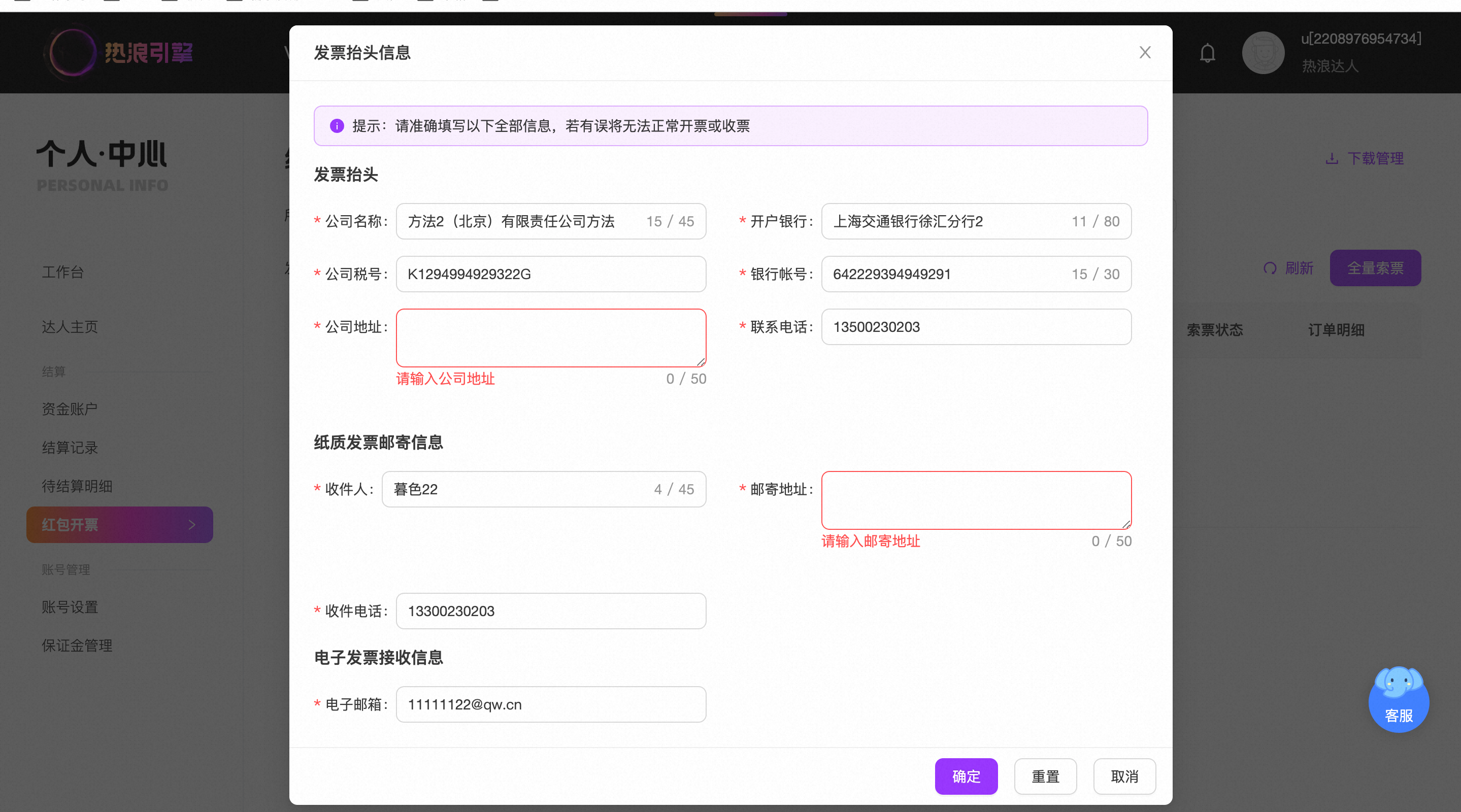This screenshot has height=812, width=1461.
Task: Click the 账号管理 group label
Action: tap(66, 569)
